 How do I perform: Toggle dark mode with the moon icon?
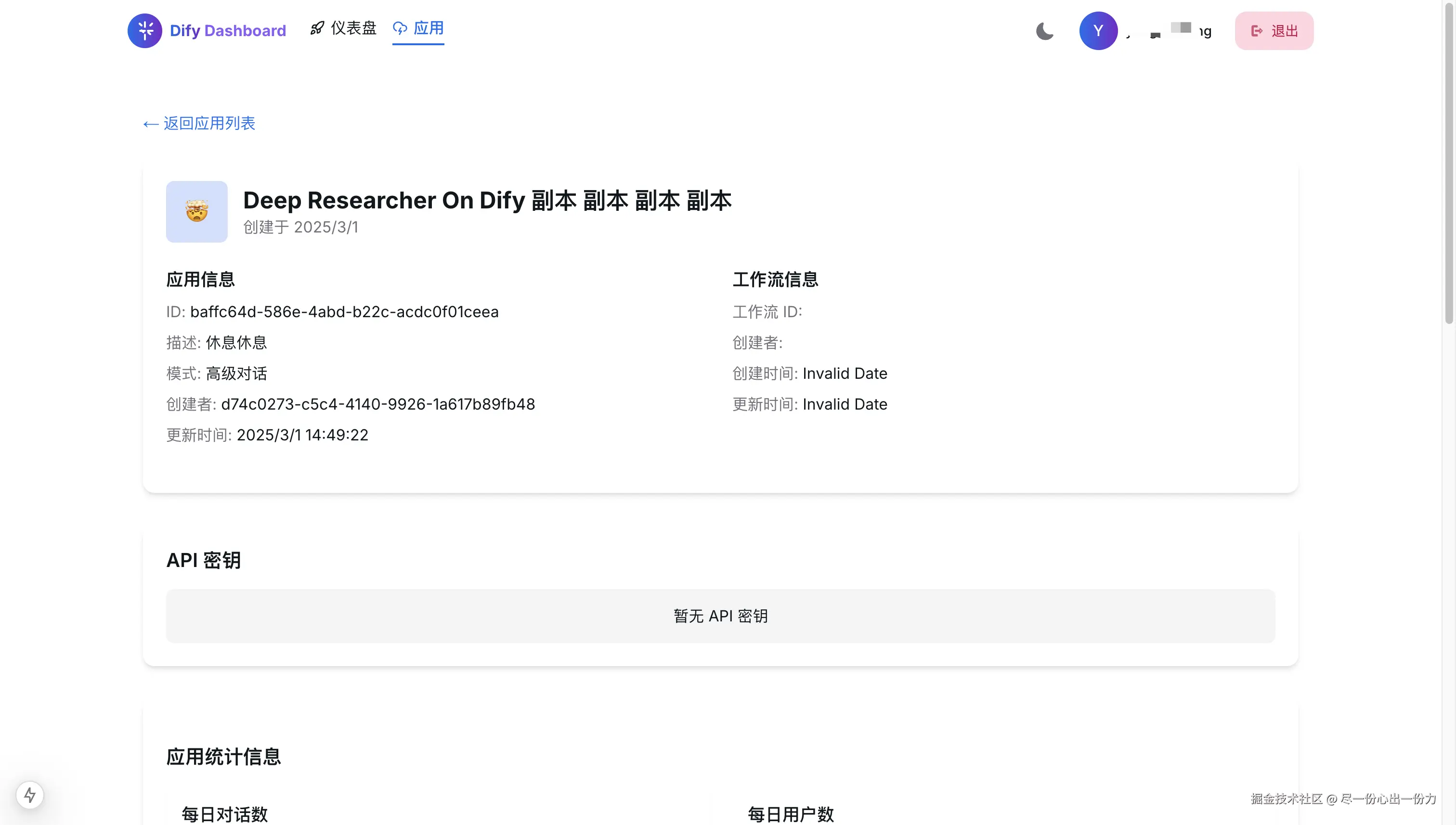pos(1044,31)
